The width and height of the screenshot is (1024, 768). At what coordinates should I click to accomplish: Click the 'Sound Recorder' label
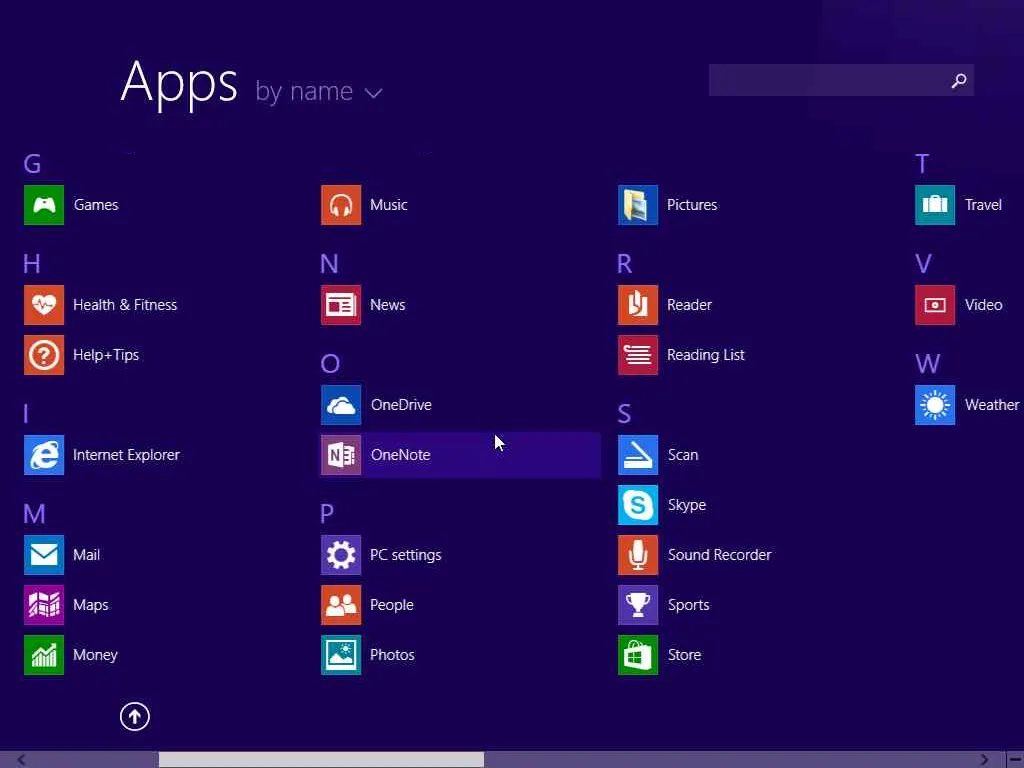[x=720, y=554]
